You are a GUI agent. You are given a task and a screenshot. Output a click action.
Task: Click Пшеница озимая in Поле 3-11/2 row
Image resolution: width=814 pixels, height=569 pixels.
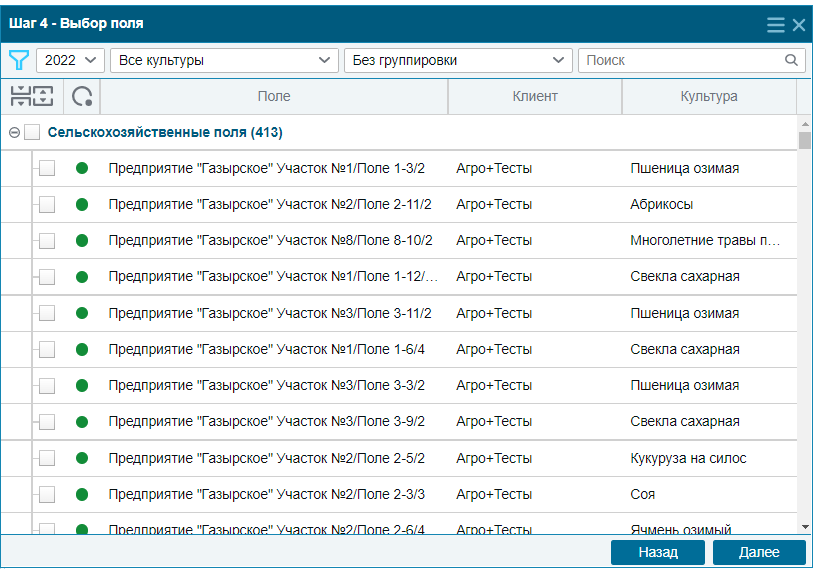(685, 313)
